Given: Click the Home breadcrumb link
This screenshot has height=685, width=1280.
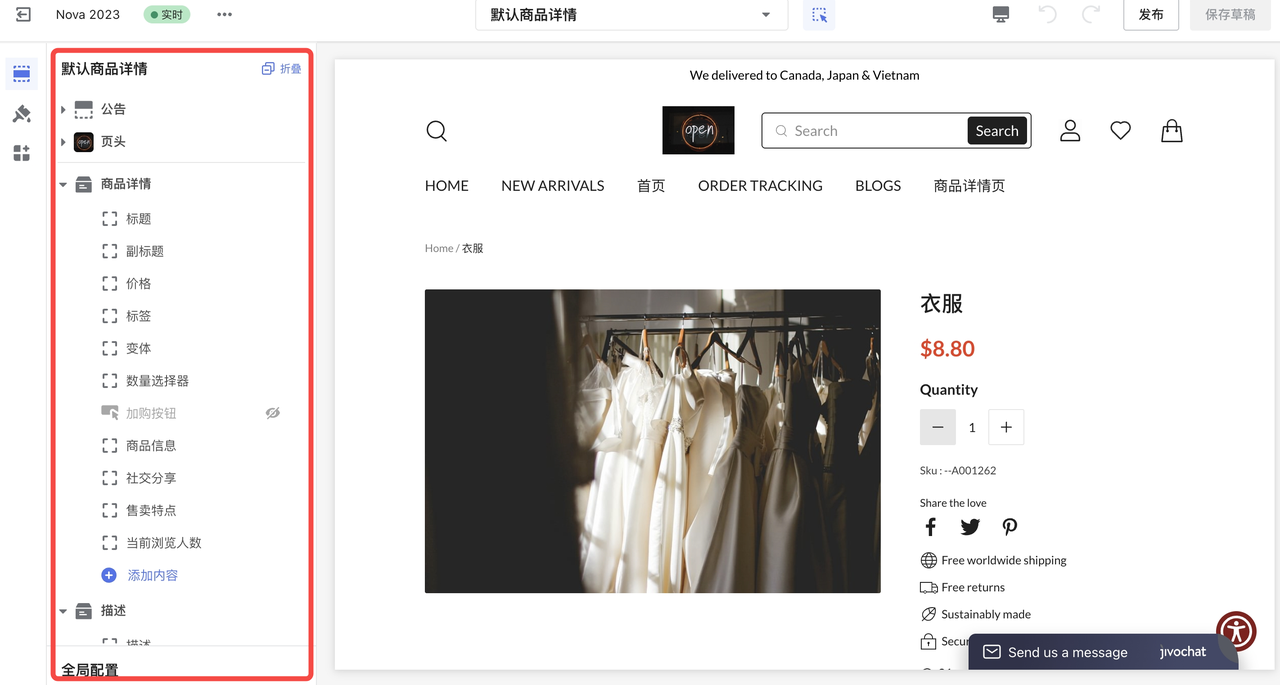Looking at the screenshot, I should coord(438,248).
